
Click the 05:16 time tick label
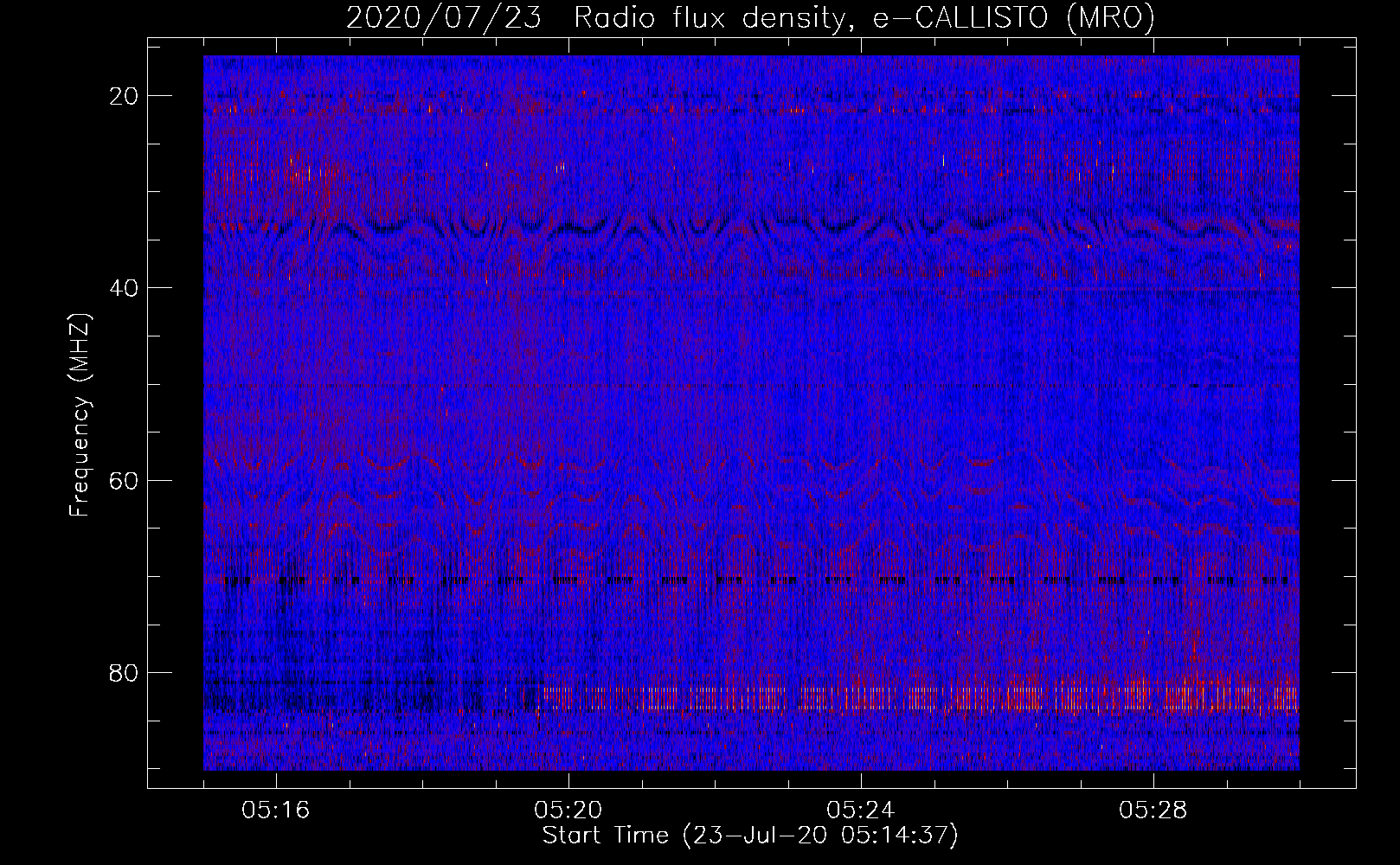click(x=276, y=811)
